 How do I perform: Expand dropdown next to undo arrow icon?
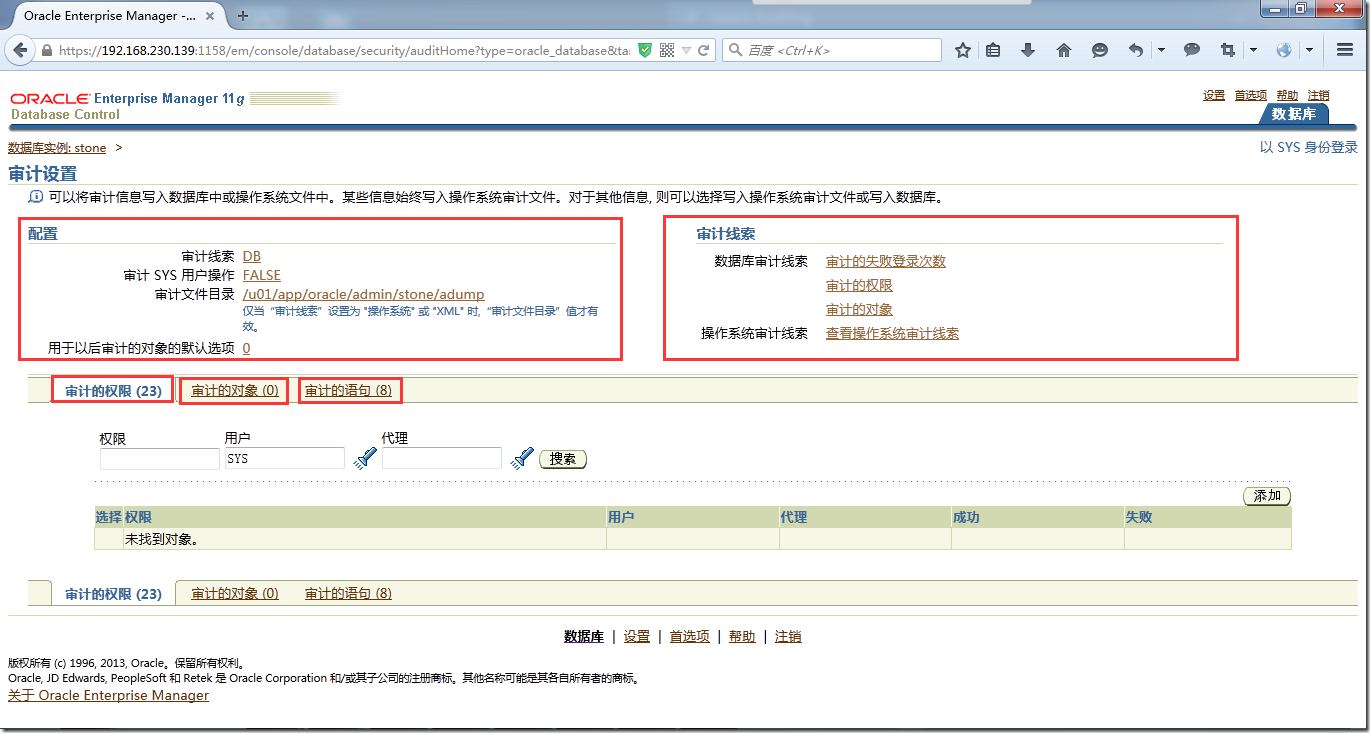[1162, 50]
